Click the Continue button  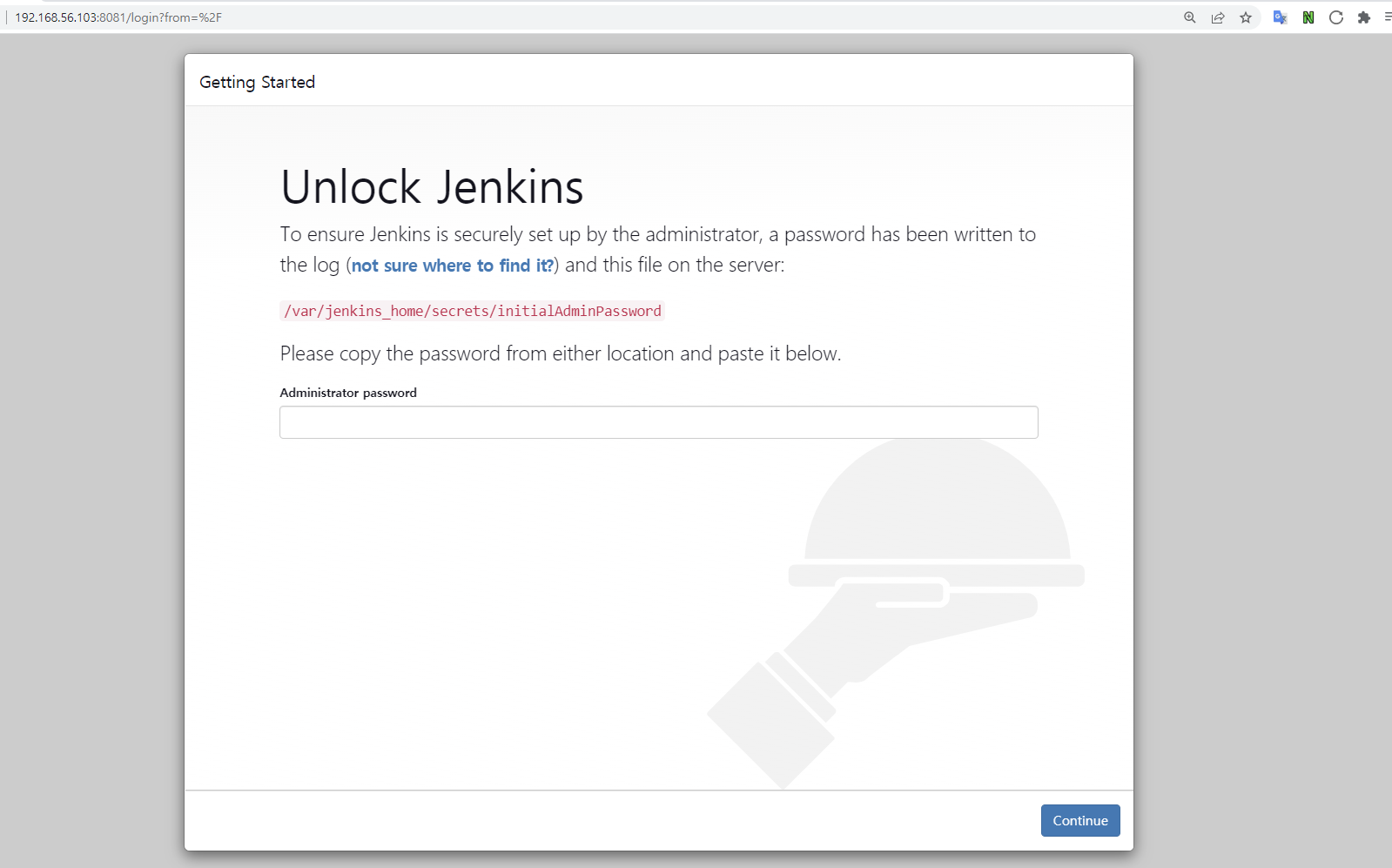pos(1080,820)
